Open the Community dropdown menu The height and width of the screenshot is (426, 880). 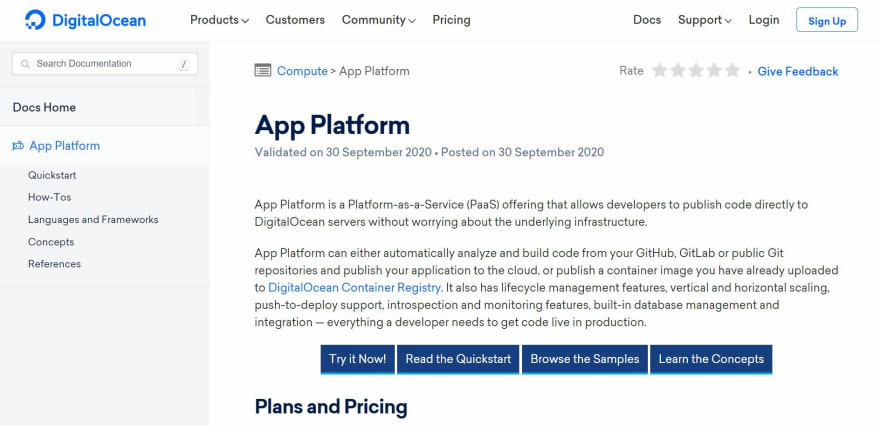click(379, 20)
